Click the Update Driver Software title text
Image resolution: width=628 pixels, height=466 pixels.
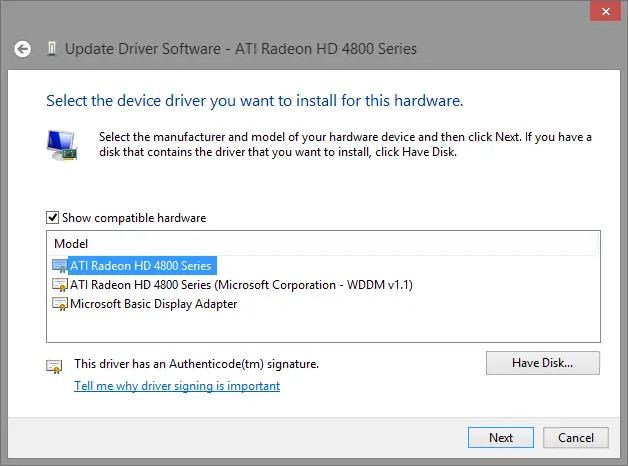[x=241, y=49]
